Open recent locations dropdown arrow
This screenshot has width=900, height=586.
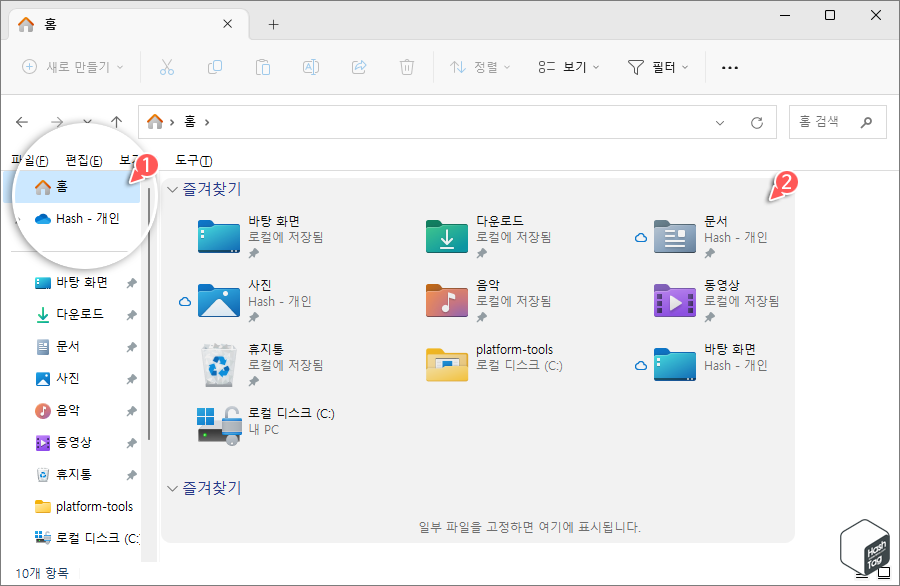[x=87, y=122]
